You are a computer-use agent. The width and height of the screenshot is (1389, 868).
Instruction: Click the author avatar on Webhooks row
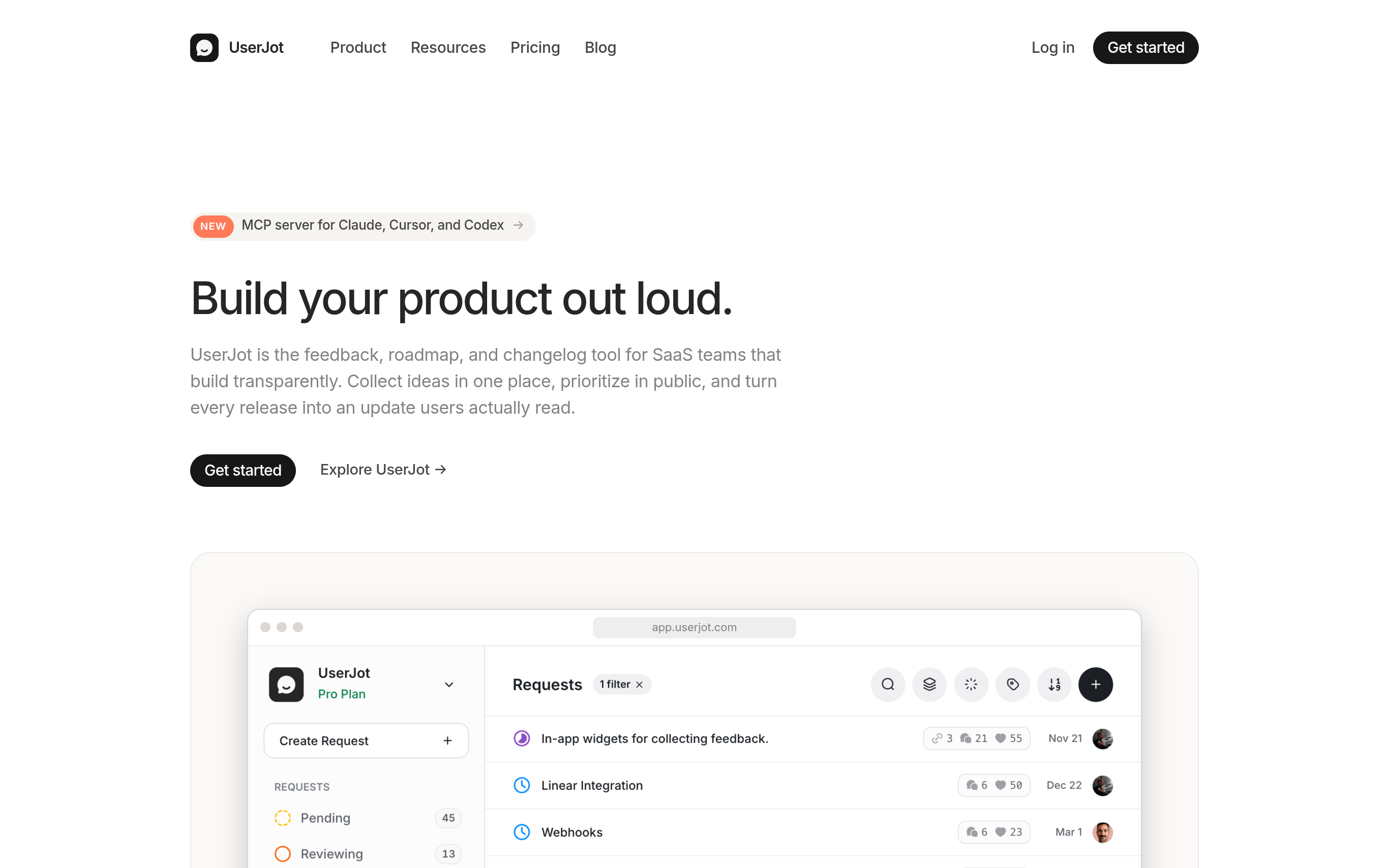1102,832
